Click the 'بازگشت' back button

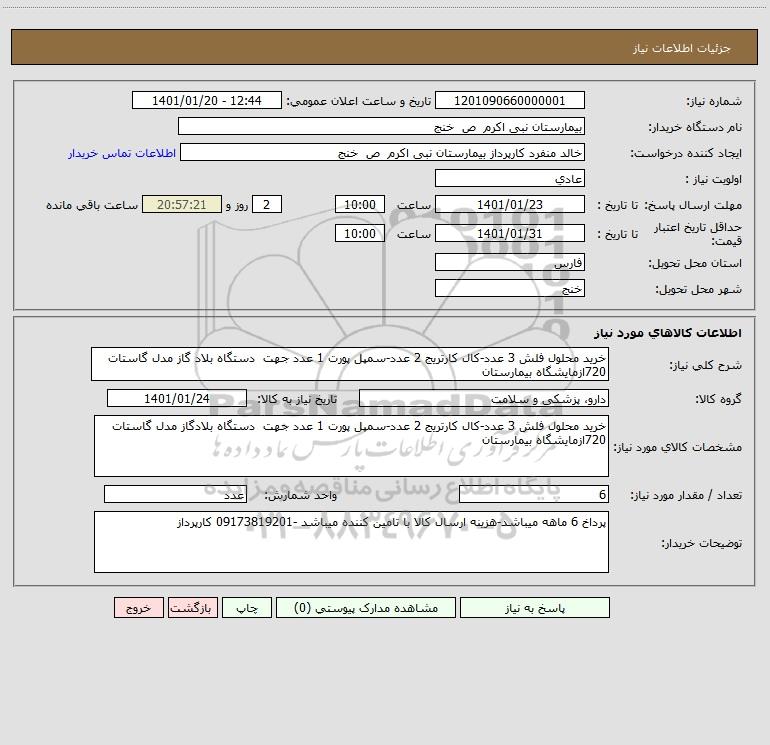coord(192,607)
